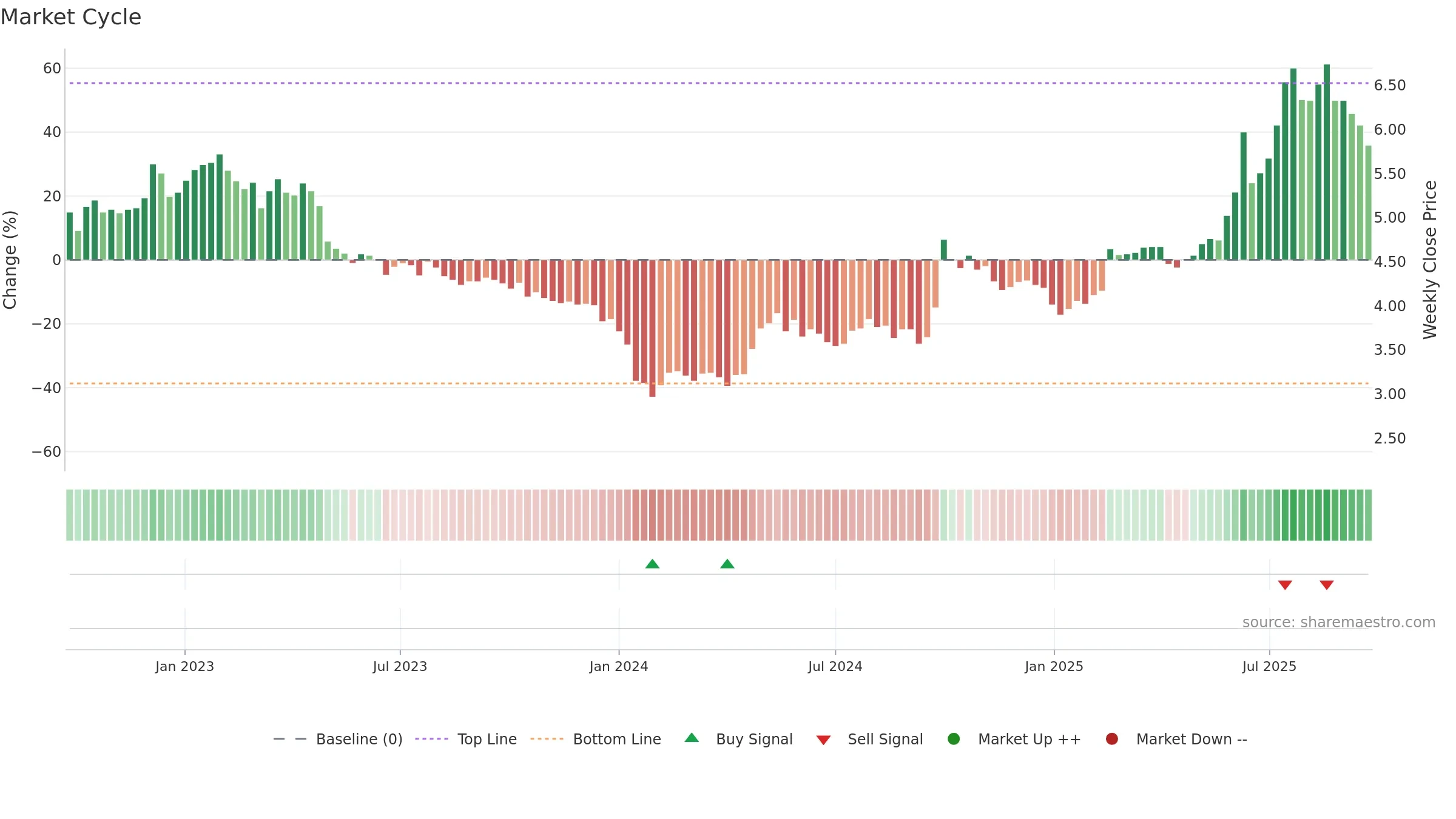1456x819 pixels.
Task: Click the isolated green bar near October 2024
Action: pyautogui.click(x=944, y=250)
